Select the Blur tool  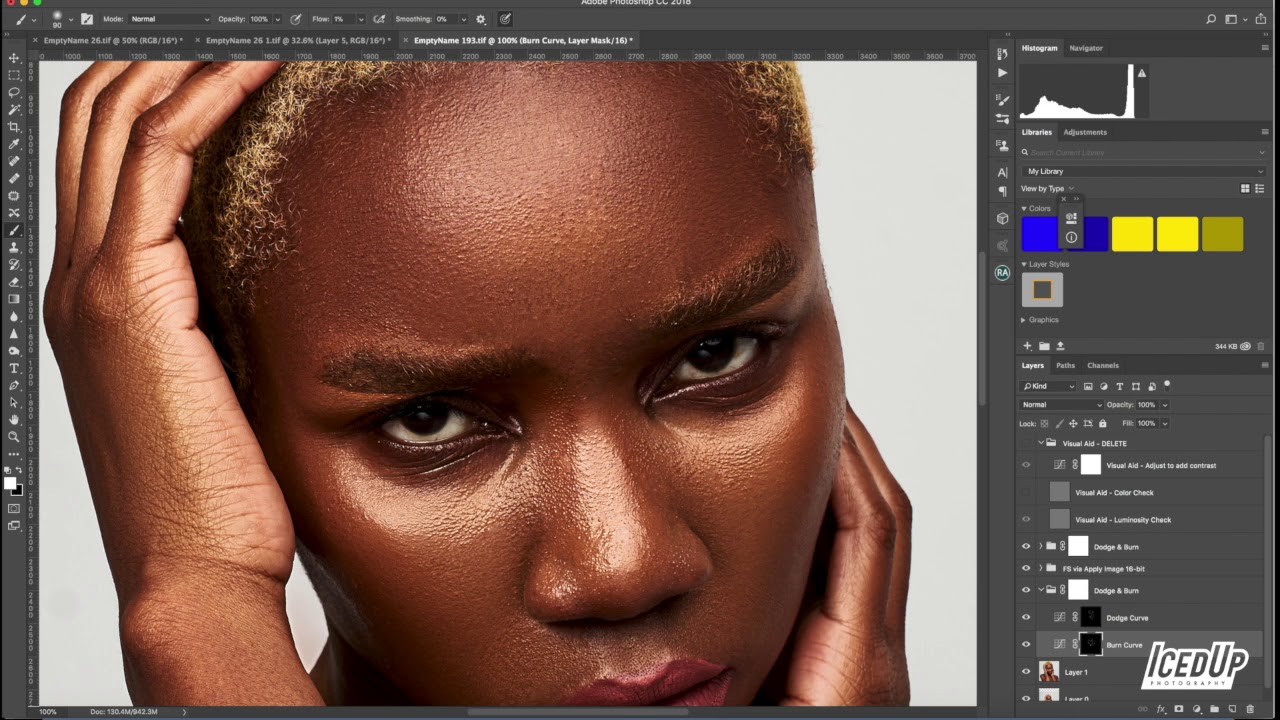(x=14, y=316)
